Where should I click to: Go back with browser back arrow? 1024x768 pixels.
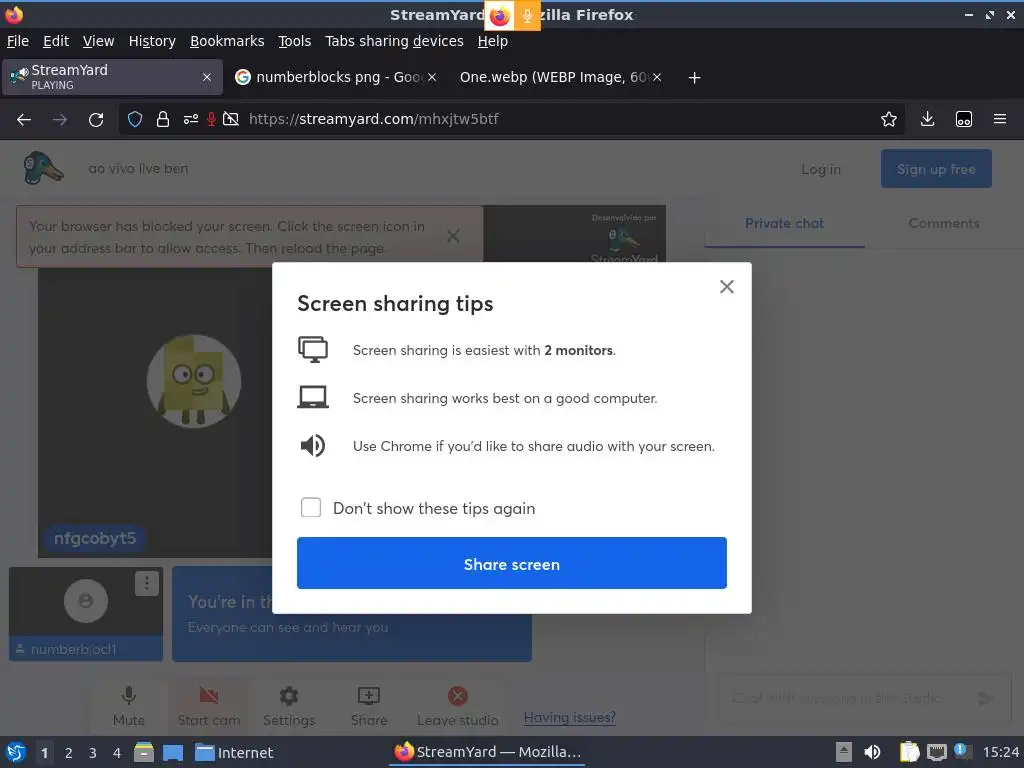coord(24,120)
